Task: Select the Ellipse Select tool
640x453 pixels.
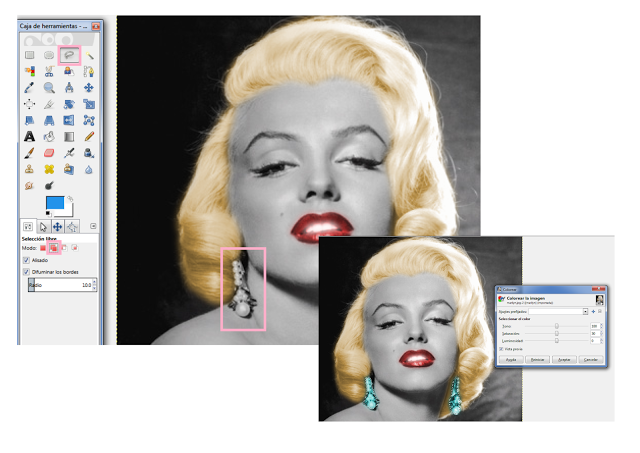Action: point(49,55)
